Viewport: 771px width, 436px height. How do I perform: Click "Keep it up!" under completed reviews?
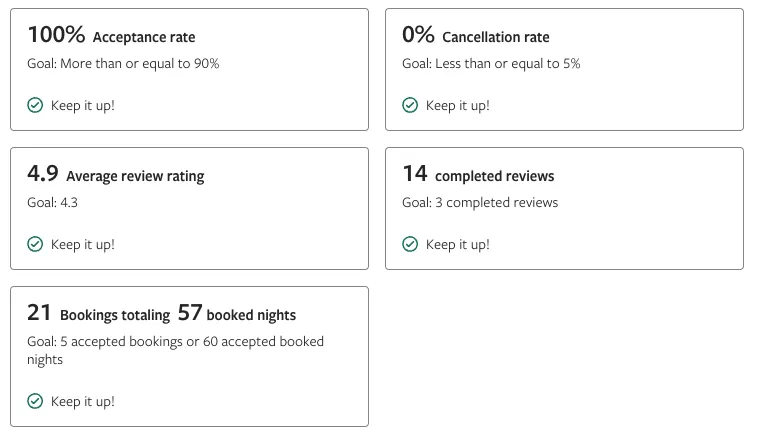coord(458,244)
